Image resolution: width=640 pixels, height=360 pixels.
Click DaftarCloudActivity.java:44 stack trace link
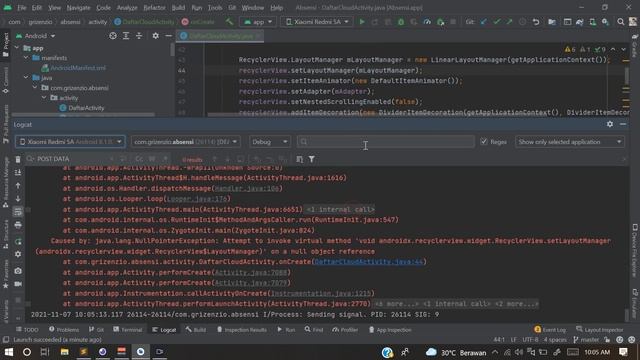click(369, 262)
